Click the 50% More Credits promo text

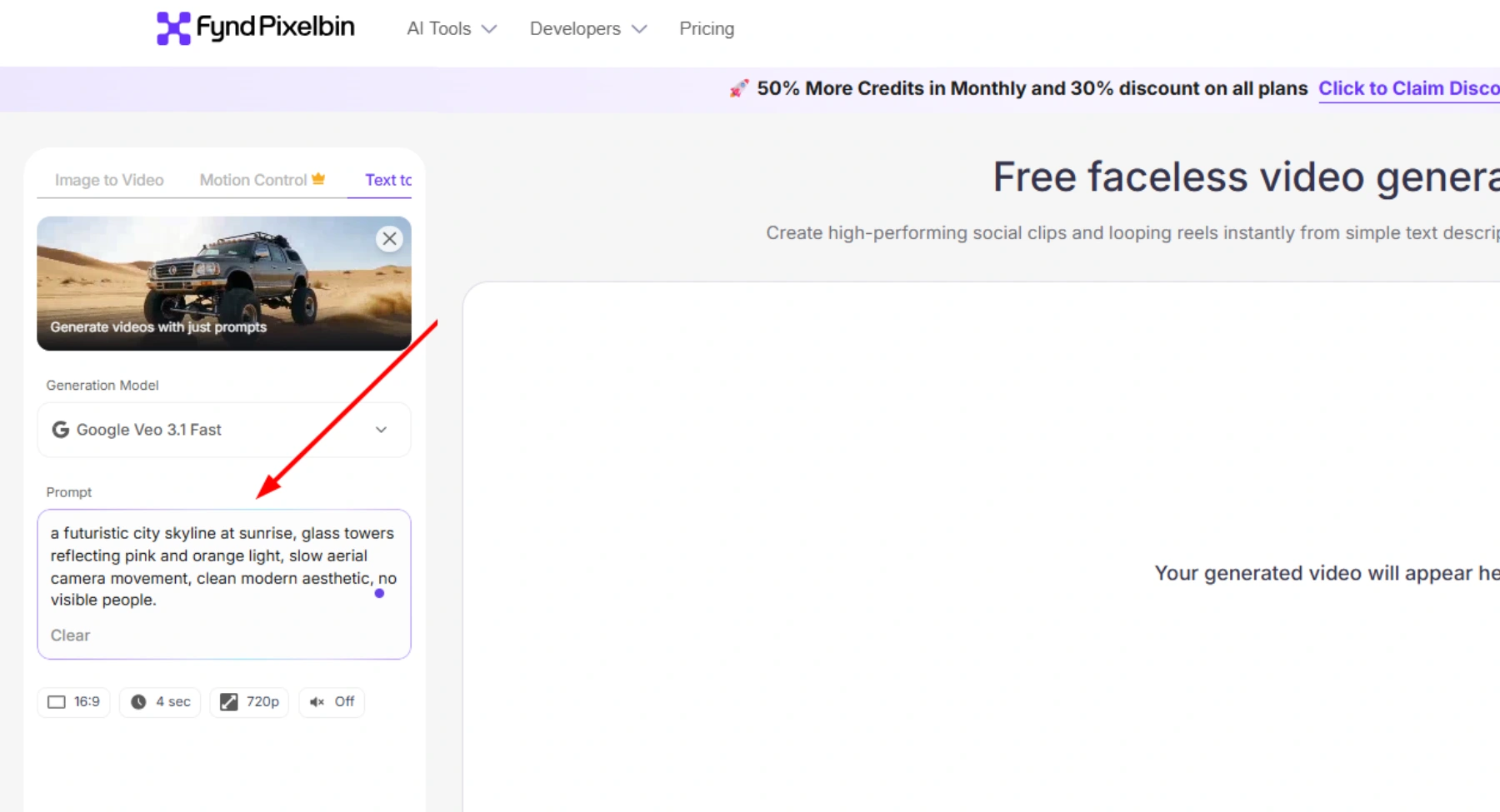click(1032, 88)
